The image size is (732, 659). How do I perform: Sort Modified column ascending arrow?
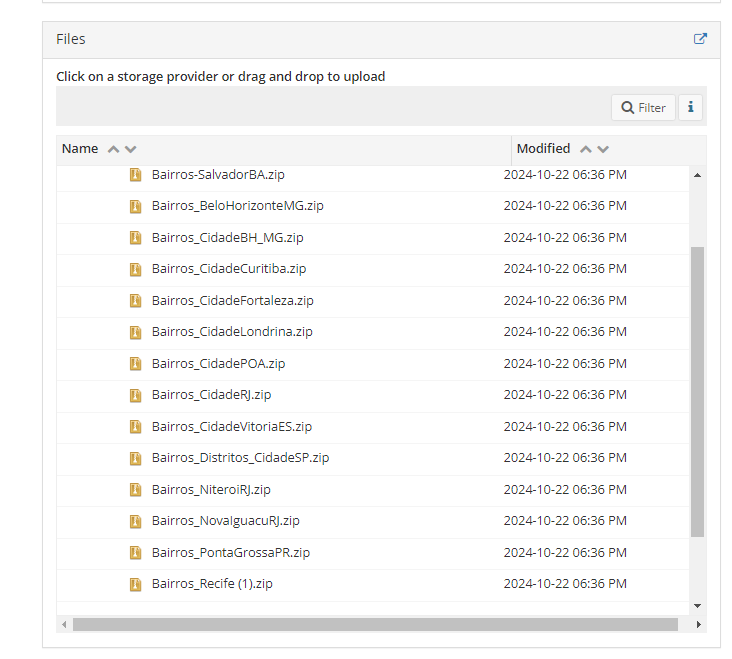click(585, 149)
